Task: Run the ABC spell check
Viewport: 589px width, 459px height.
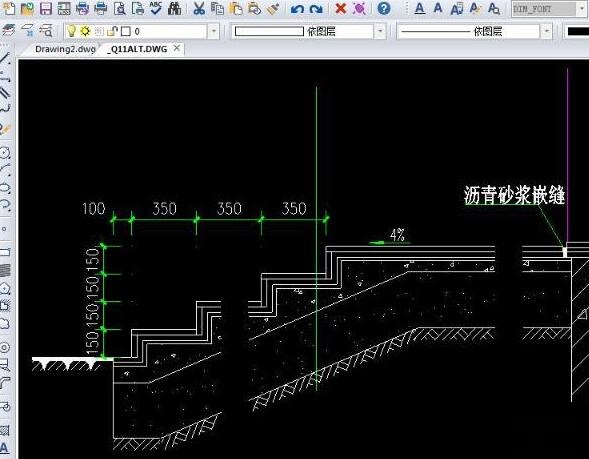Action: pyautogui.click(x=156, y=8)
